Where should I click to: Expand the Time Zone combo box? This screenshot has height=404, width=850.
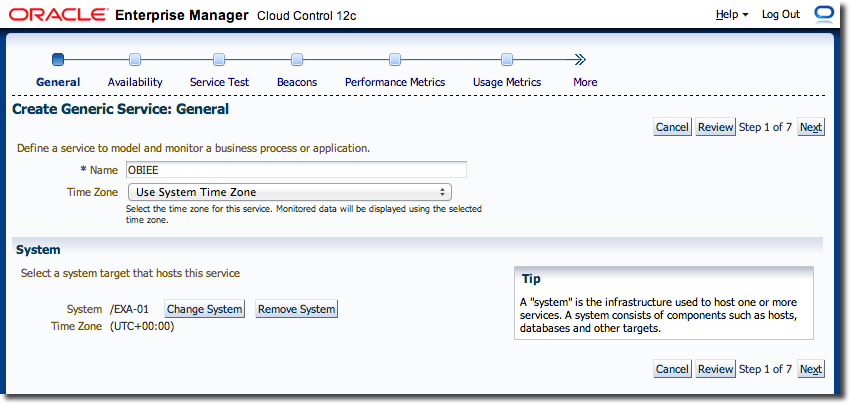[x=290, y=192]
